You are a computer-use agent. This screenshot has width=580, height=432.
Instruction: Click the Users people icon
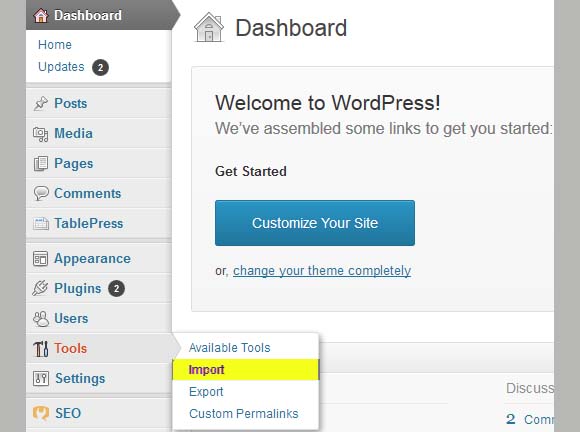41,318
